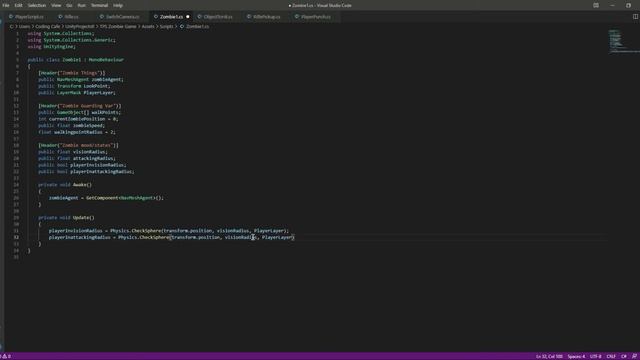Click the Header "Zombie Things" attribute

click(72, 73)
